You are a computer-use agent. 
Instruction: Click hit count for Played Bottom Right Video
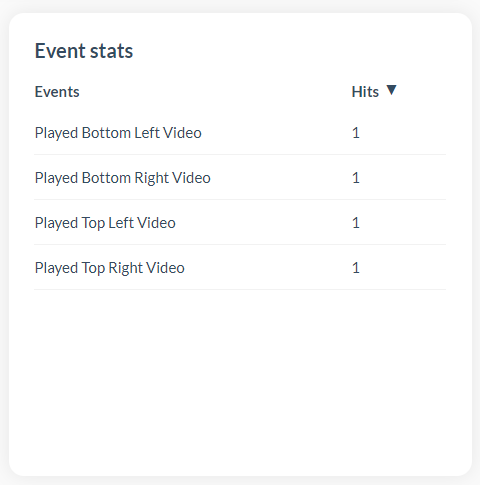[356, 178]
